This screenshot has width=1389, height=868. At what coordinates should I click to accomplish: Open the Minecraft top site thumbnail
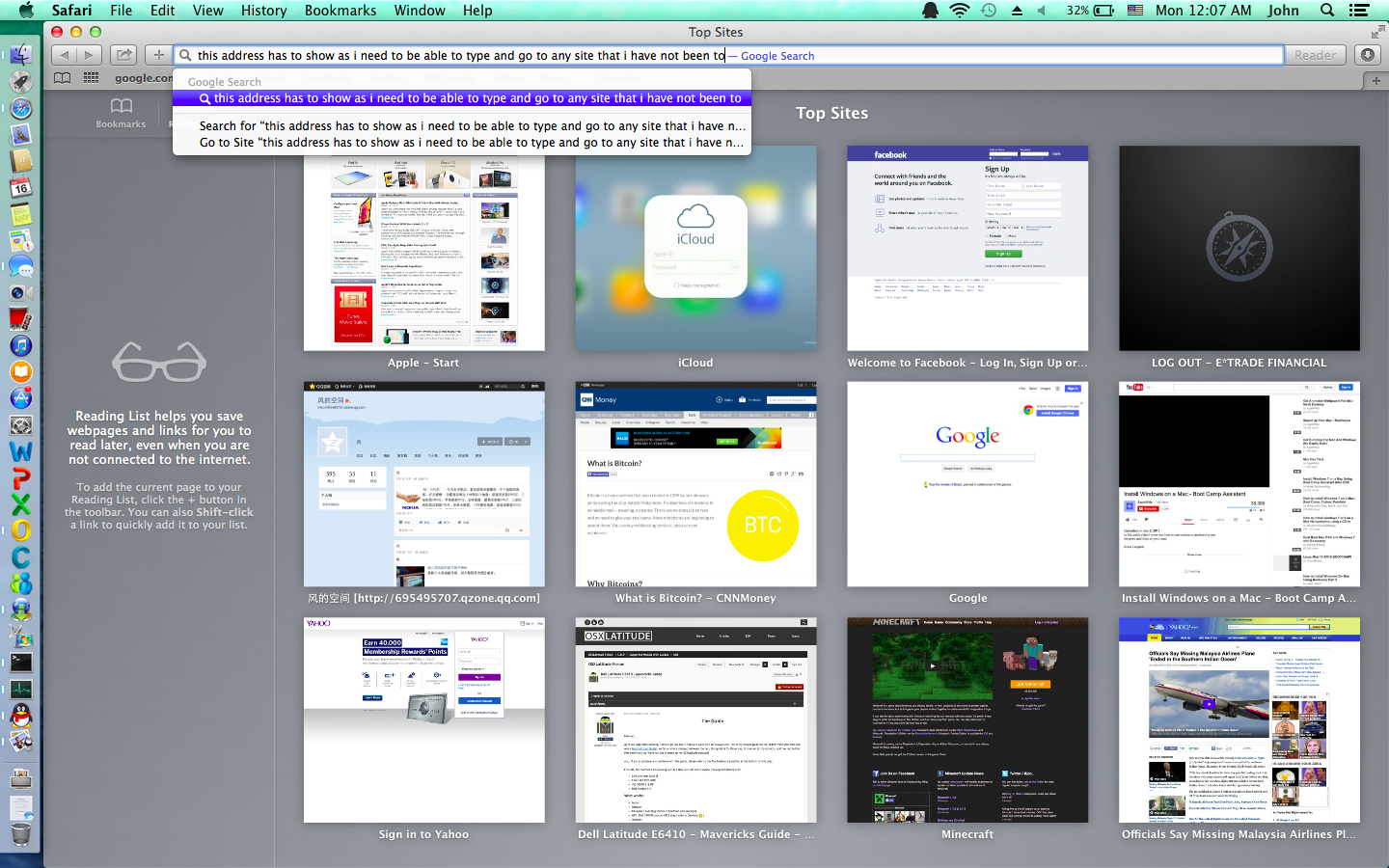pos(967,720)
